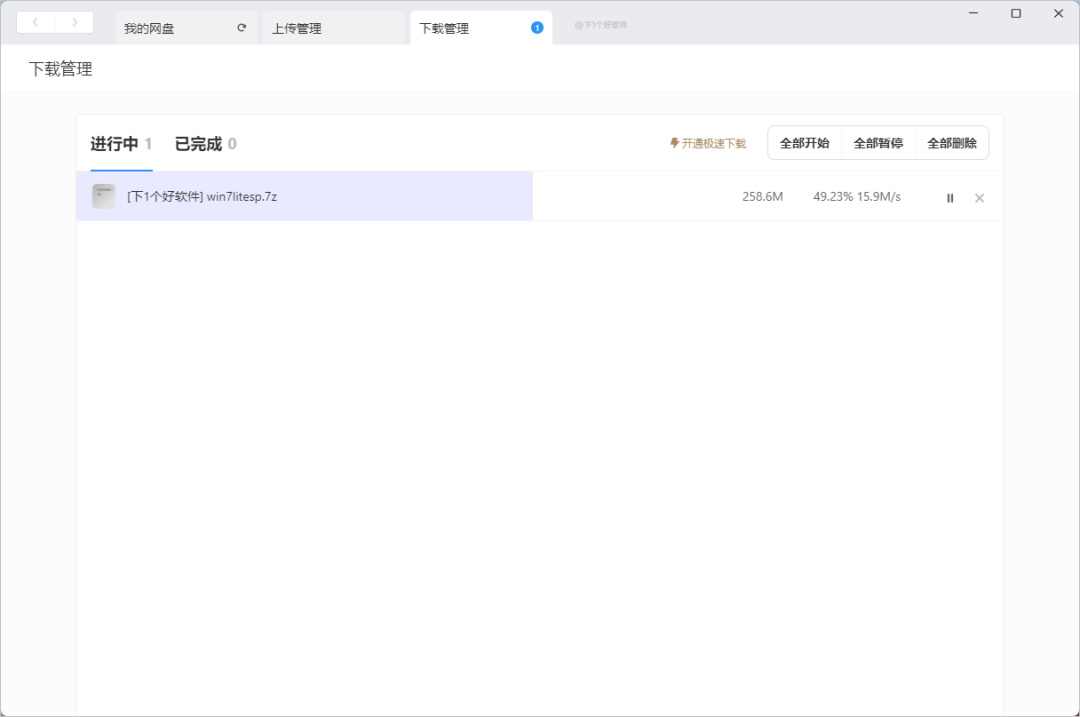Open the 上传管理 tab
The image size is (1080, 717).
[x=297, y=28]
